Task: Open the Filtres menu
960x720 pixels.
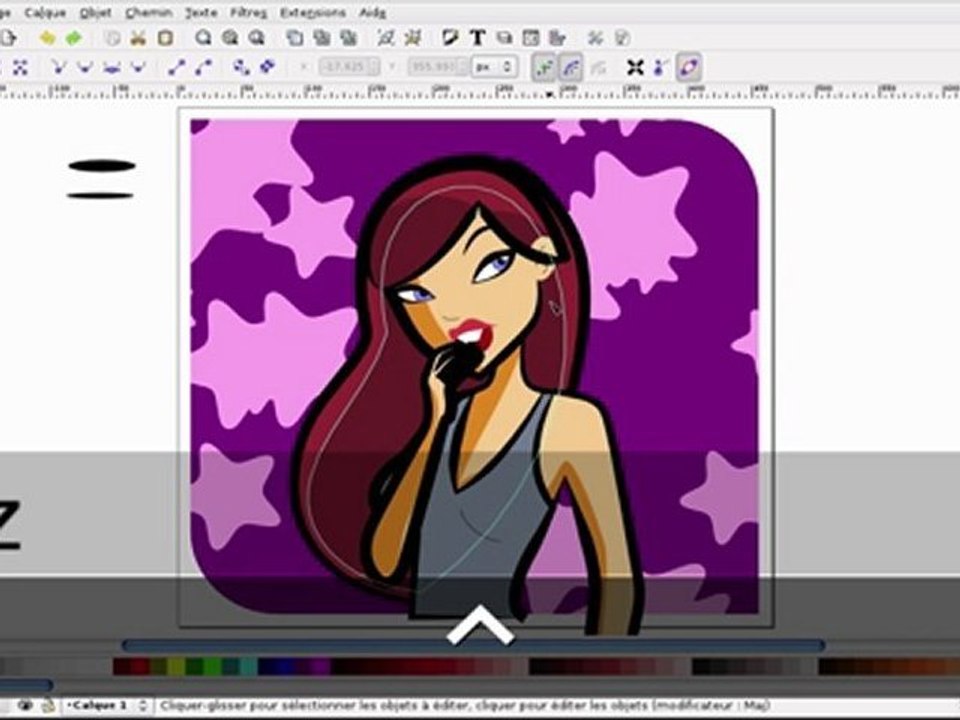Action: click(x=249, y=12)
